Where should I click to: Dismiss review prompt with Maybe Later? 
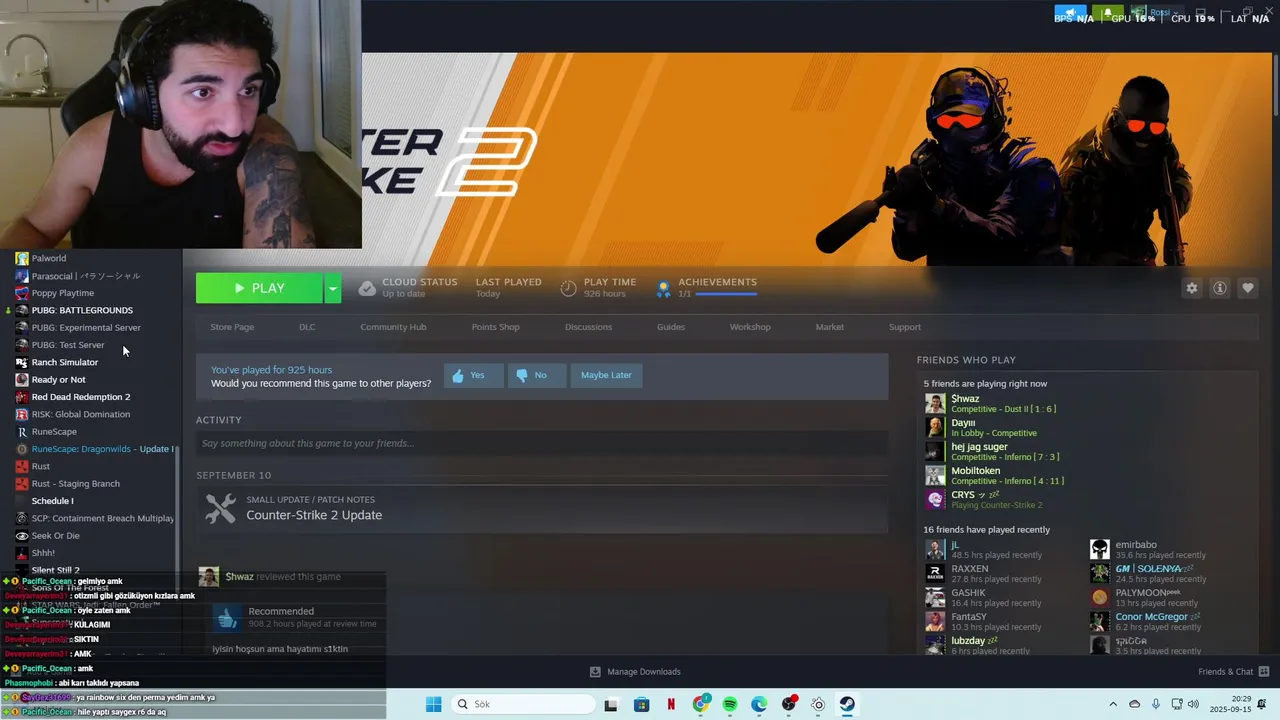point(606,375)
